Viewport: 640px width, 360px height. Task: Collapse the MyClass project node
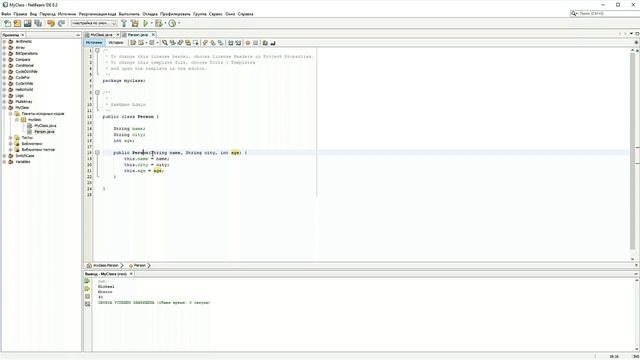(4, 108)
